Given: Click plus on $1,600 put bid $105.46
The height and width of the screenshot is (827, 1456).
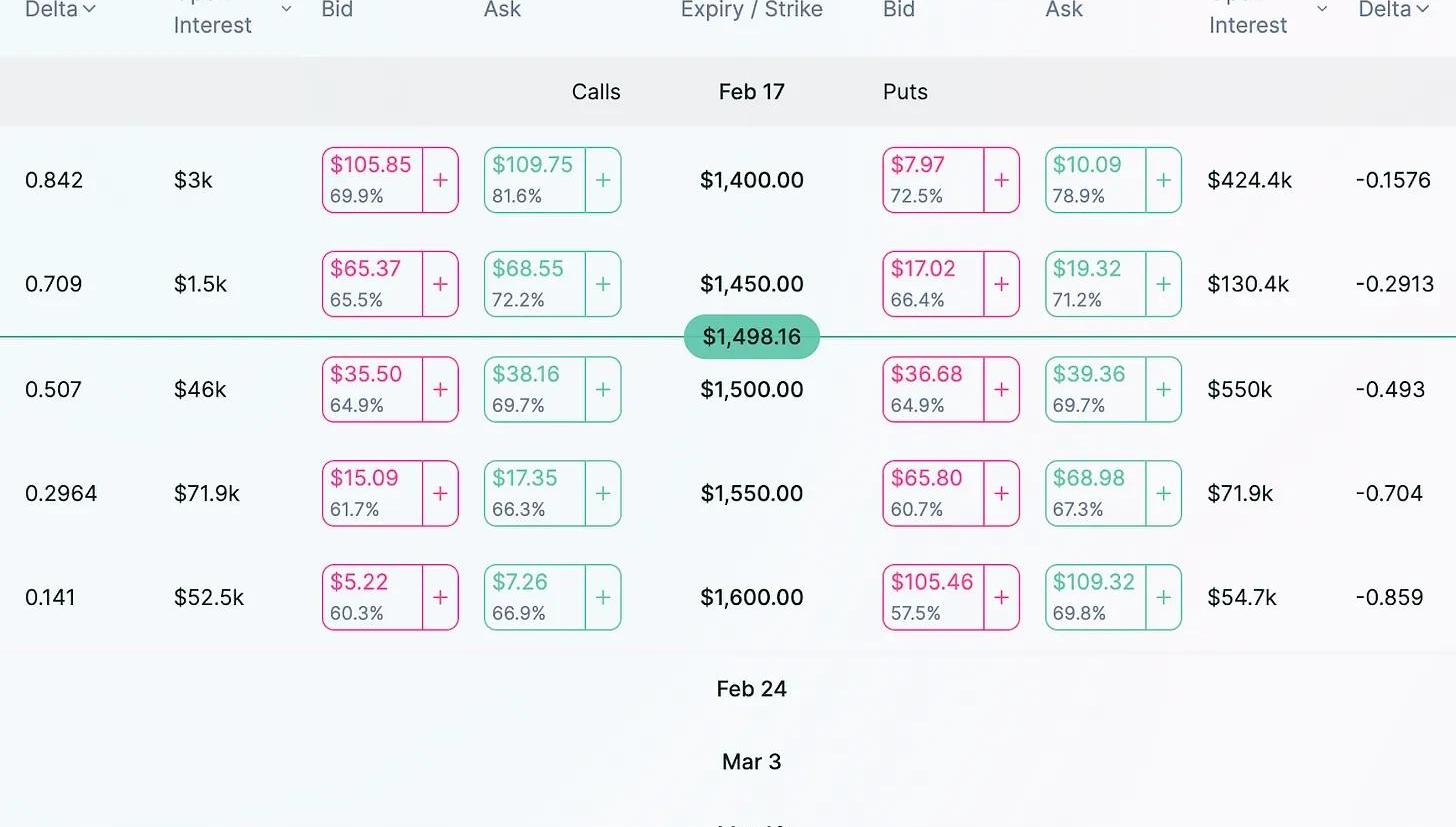Looking at the screenshot, I should point(1001,597).
